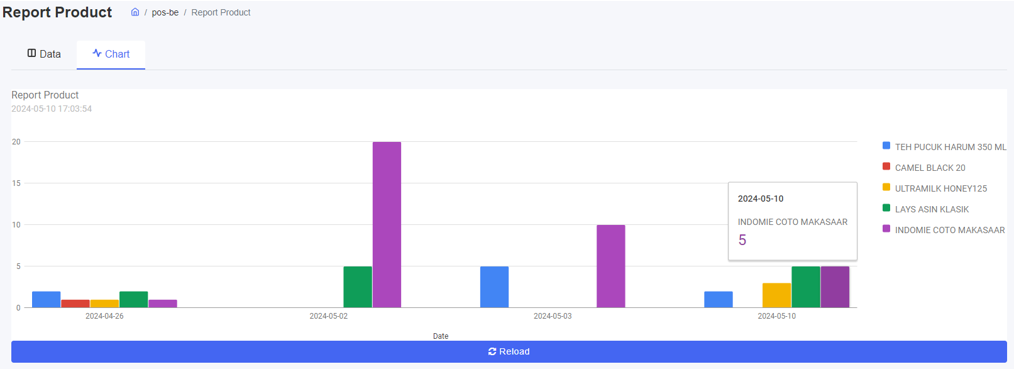The width and height of the screenshot is (1015, 370).
Task: Toggle TEH PUCUK HARUM 350 ML legend entry
Action: 944,147
